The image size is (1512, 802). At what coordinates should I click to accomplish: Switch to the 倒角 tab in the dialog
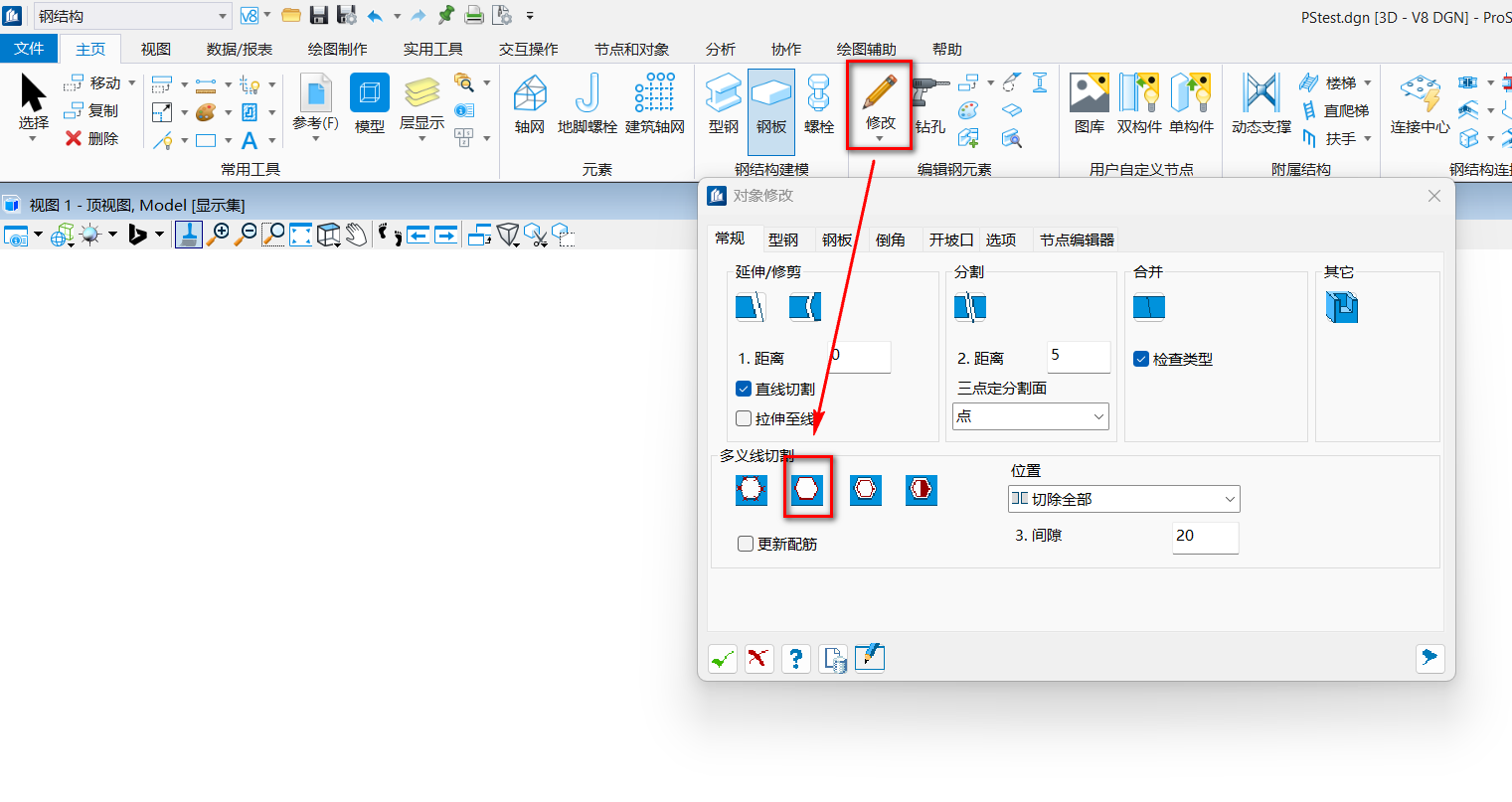coord(892,239)
